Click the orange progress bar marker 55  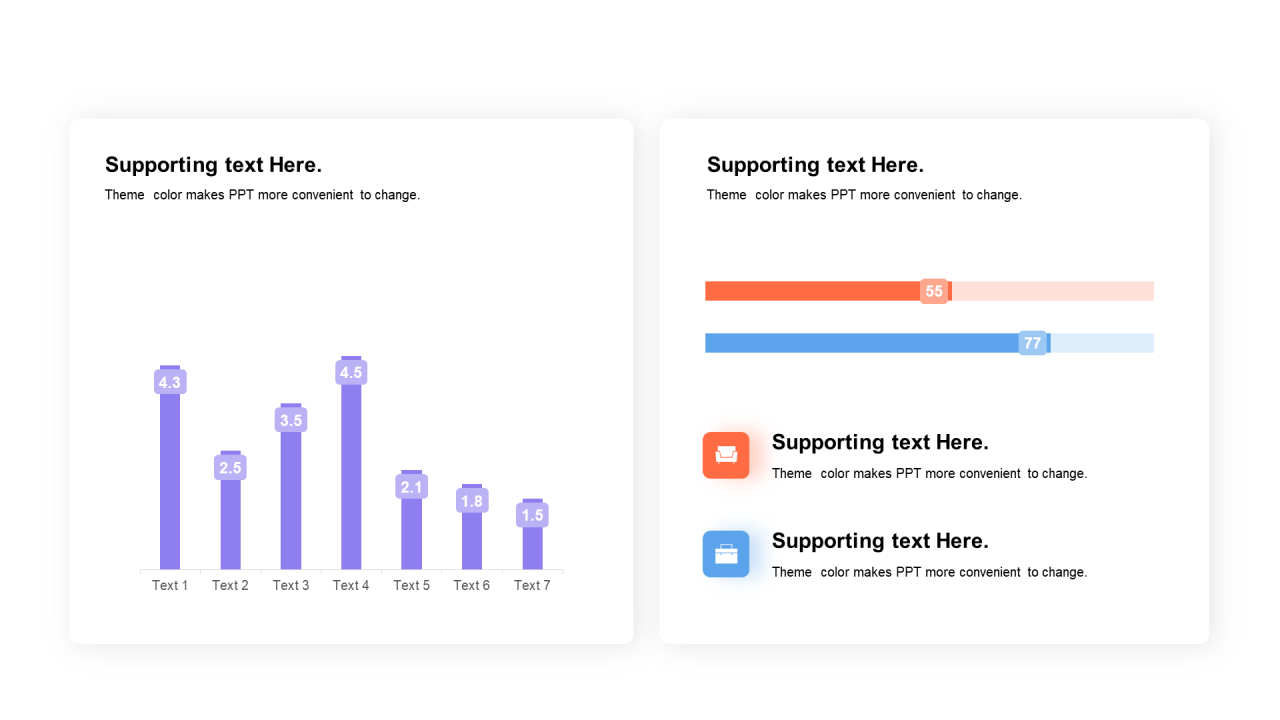point(934,291)
